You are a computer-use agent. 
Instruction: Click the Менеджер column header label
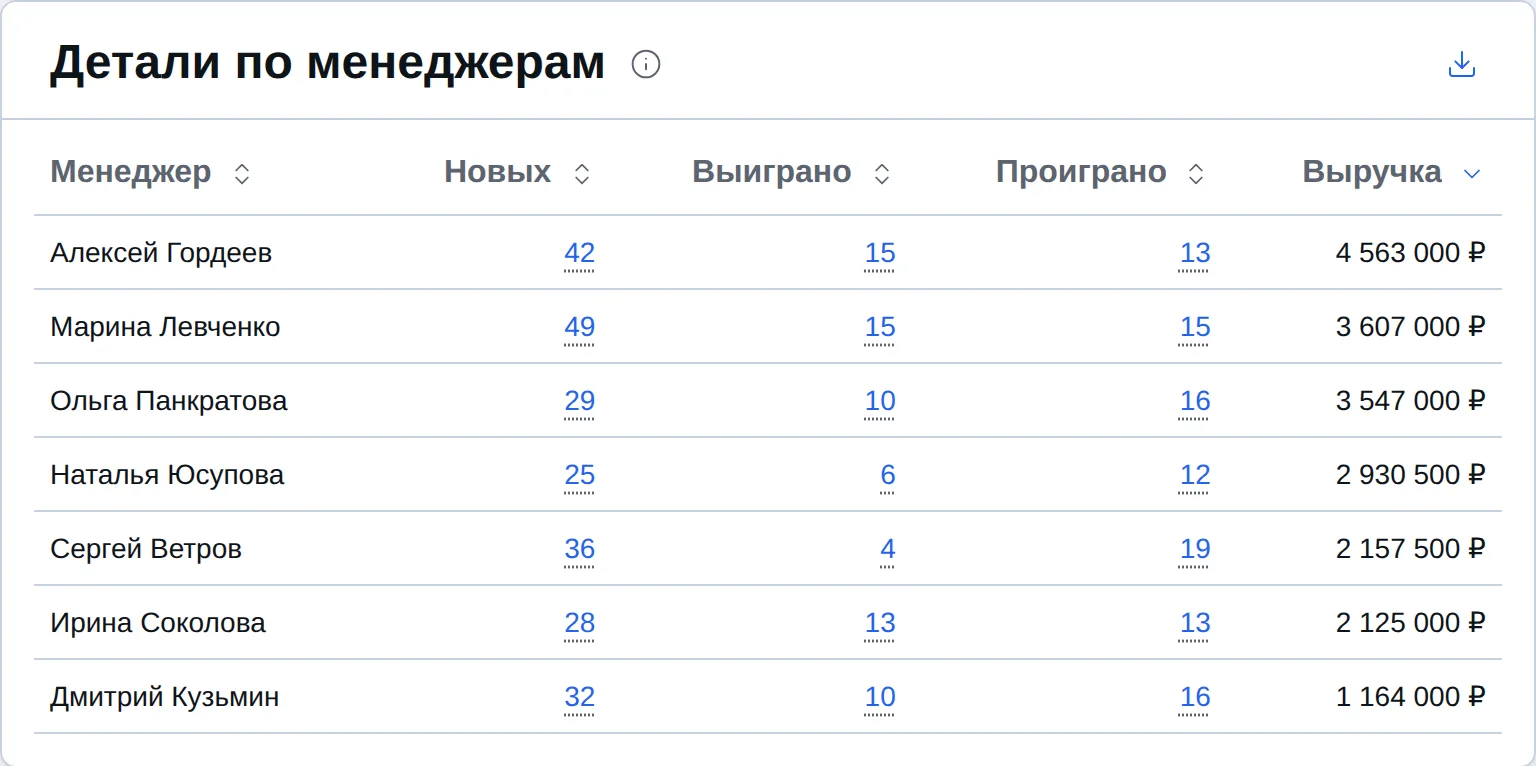click(x=131, y=172)
